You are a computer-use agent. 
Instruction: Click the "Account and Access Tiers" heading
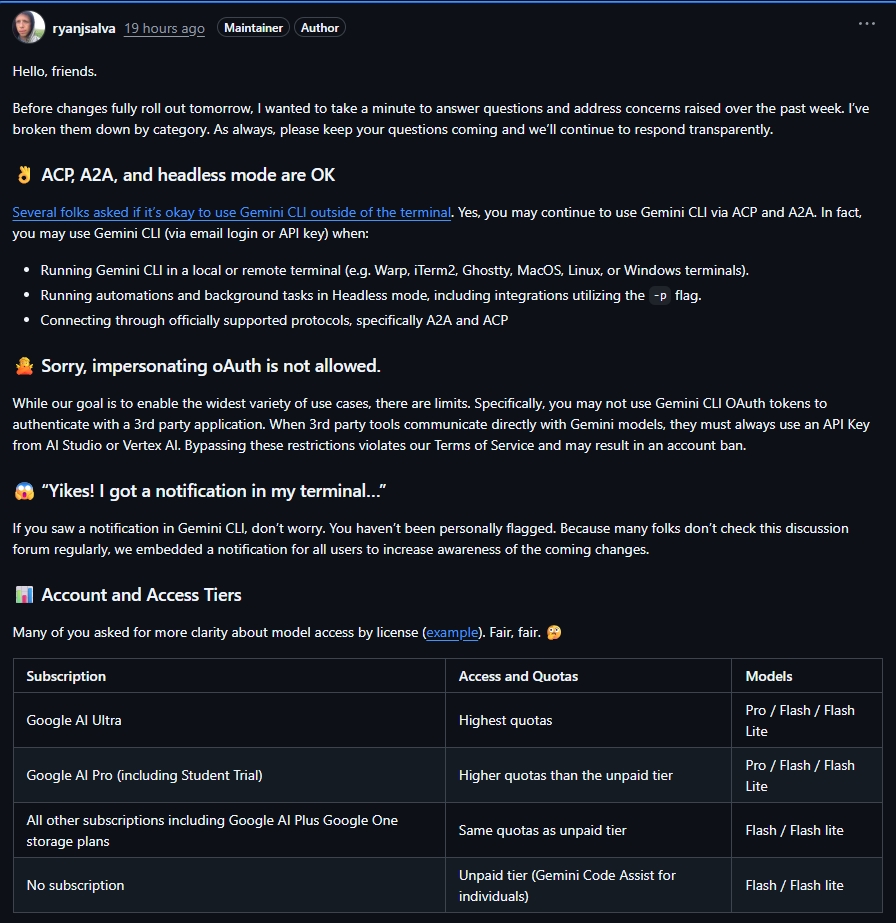(x=141, y=595)
